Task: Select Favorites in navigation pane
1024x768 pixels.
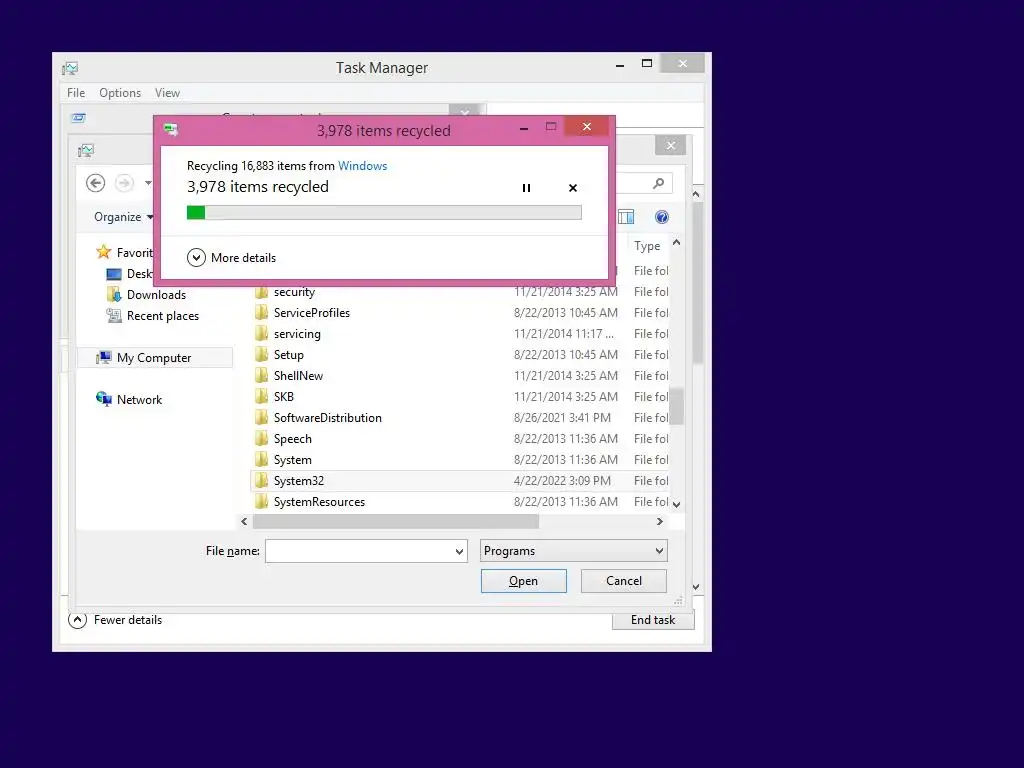Action: point(134,252)
